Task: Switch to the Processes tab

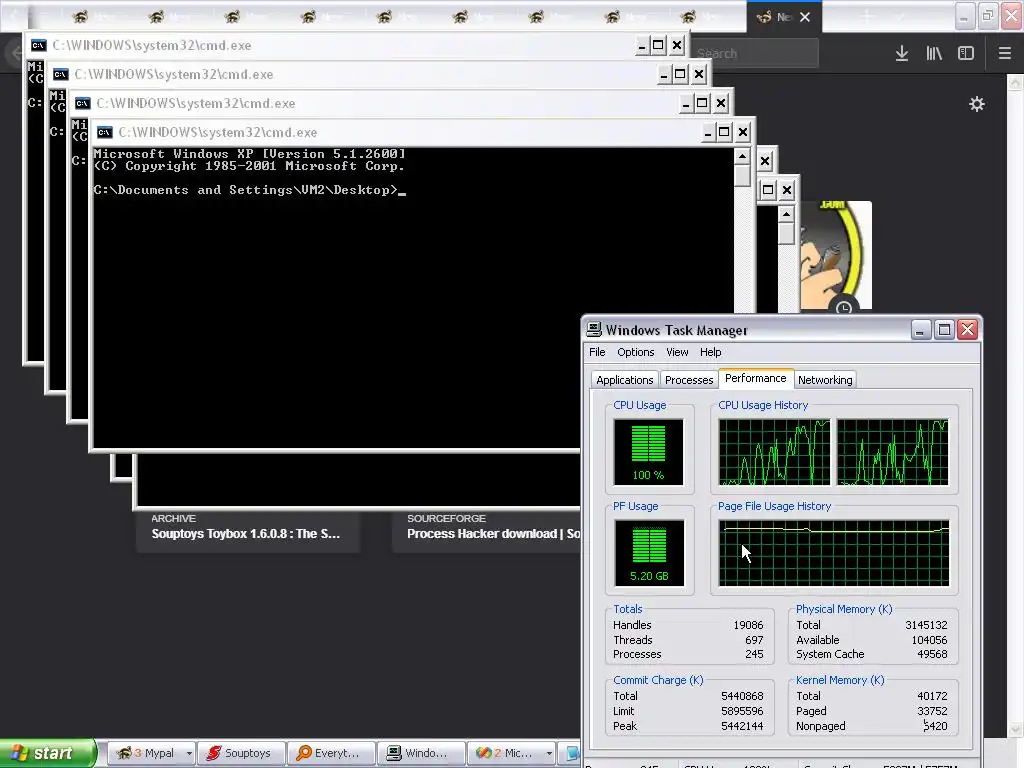Action: (x=689, y=379)
